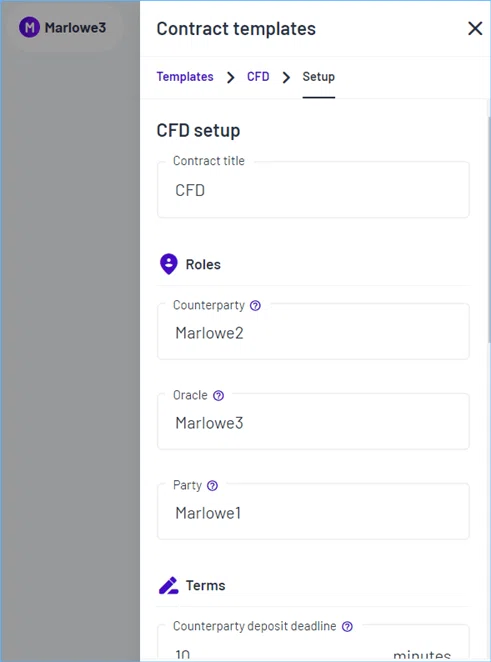Edit the Contract title field

point(313,190)
